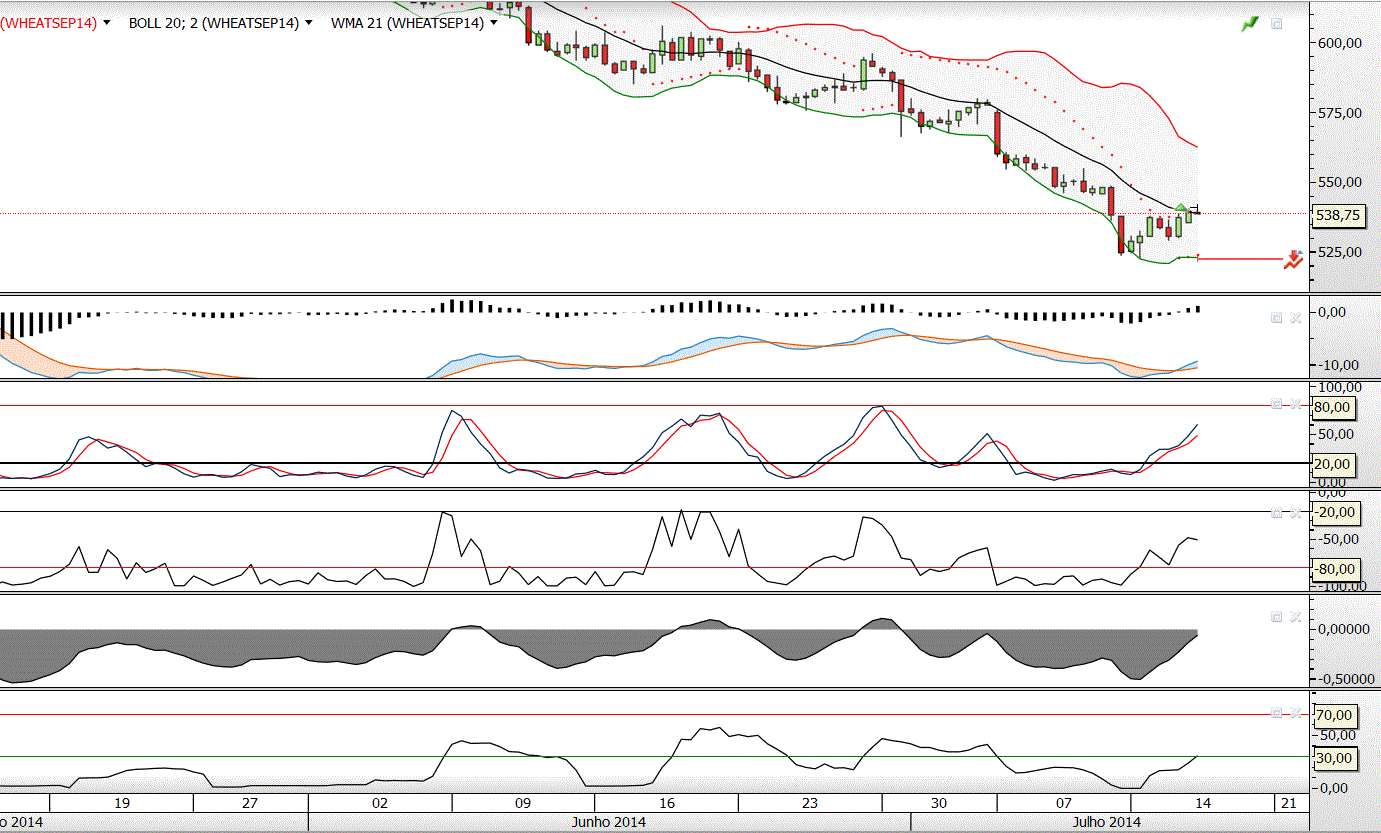This screenshot has height=833, width=1381.
Task: Select the 14 date marker on timeline
Action: (x=1203, y=803)
